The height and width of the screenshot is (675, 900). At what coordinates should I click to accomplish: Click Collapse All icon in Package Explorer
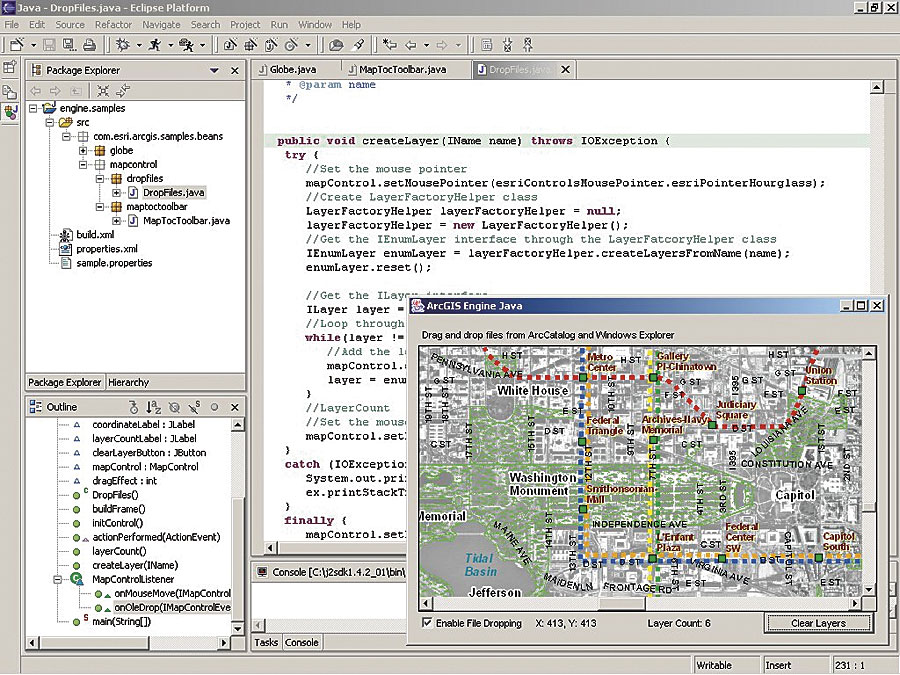102,90
